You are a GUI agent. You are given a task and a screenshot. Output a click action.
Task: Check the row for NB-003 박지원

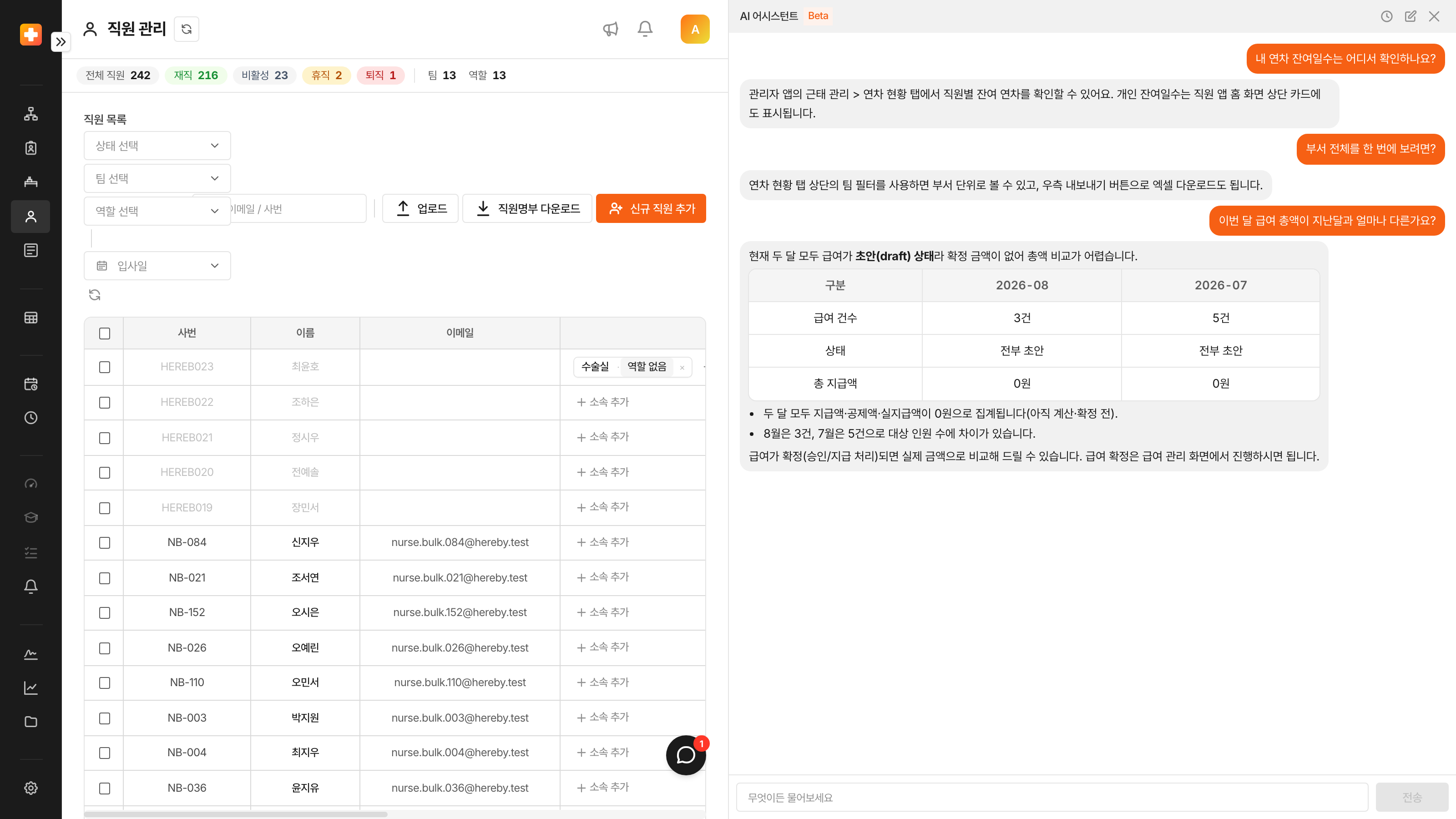[x=105, y=718]
